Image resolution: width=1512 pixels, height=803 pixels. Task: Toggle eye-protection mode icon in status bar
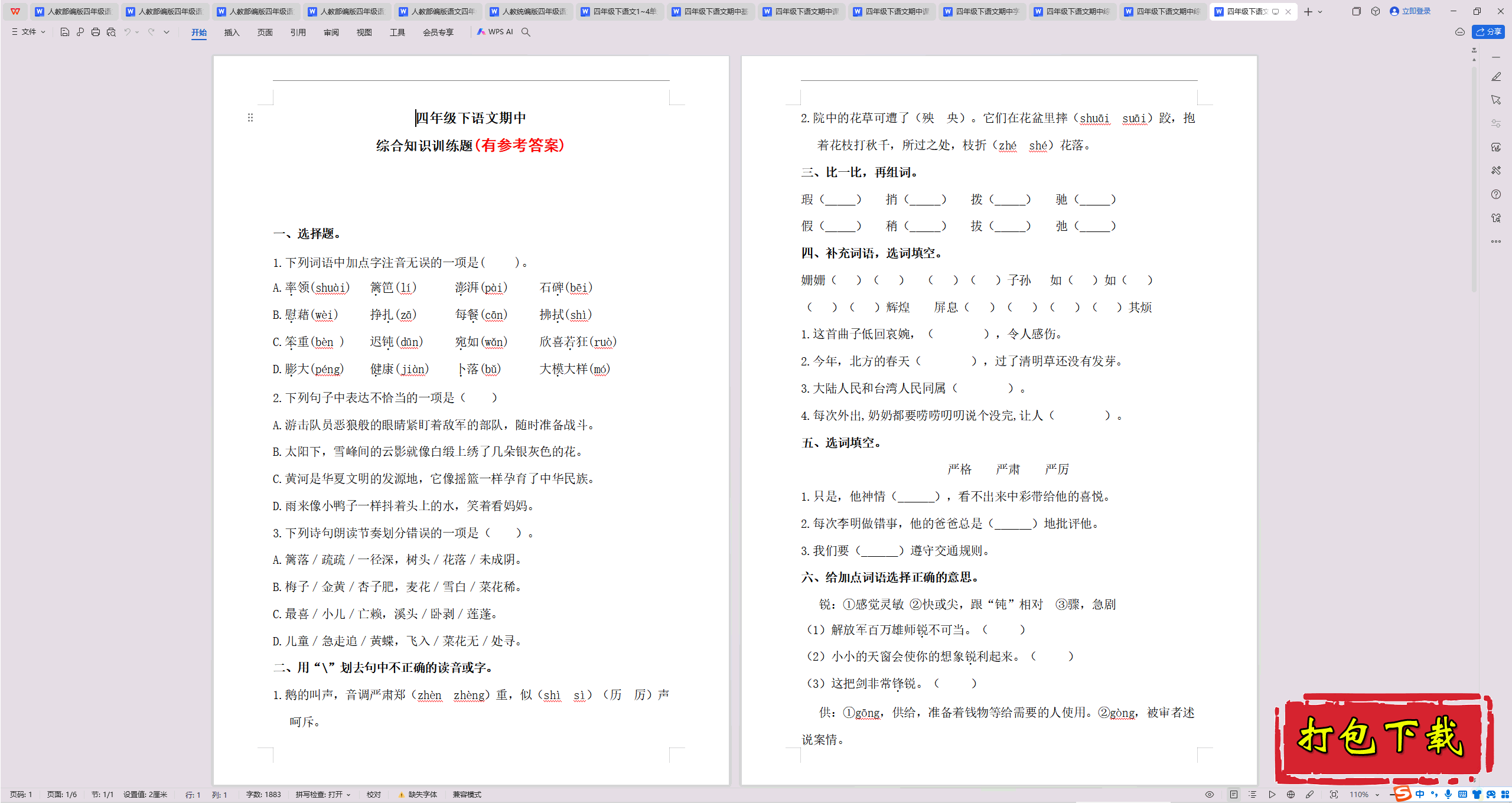(x=1210, y=795)
